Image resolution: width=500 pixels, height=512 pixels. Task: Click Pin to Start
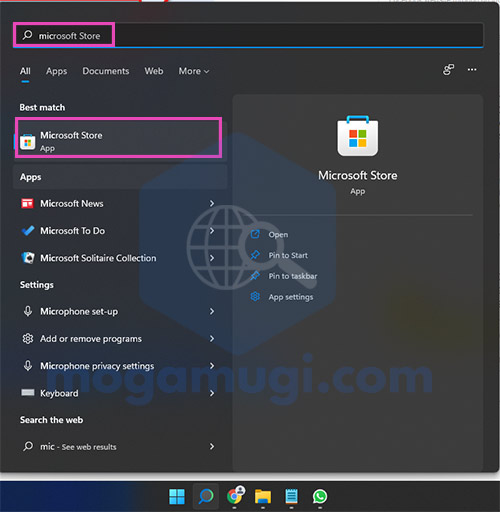point(288,255)
